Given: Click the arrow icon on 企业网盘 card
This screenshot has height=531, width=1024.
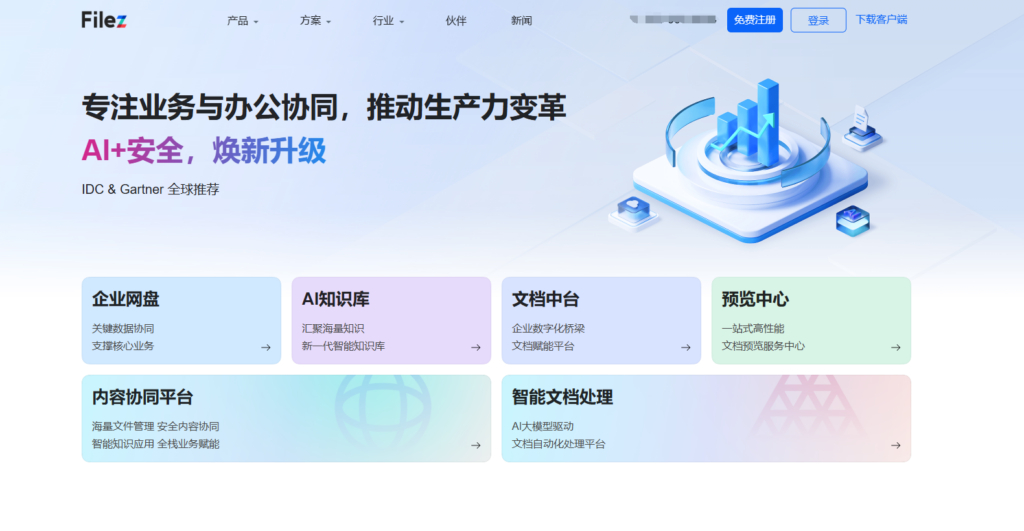Looking at the screenshot, I should tap(266, 347).
